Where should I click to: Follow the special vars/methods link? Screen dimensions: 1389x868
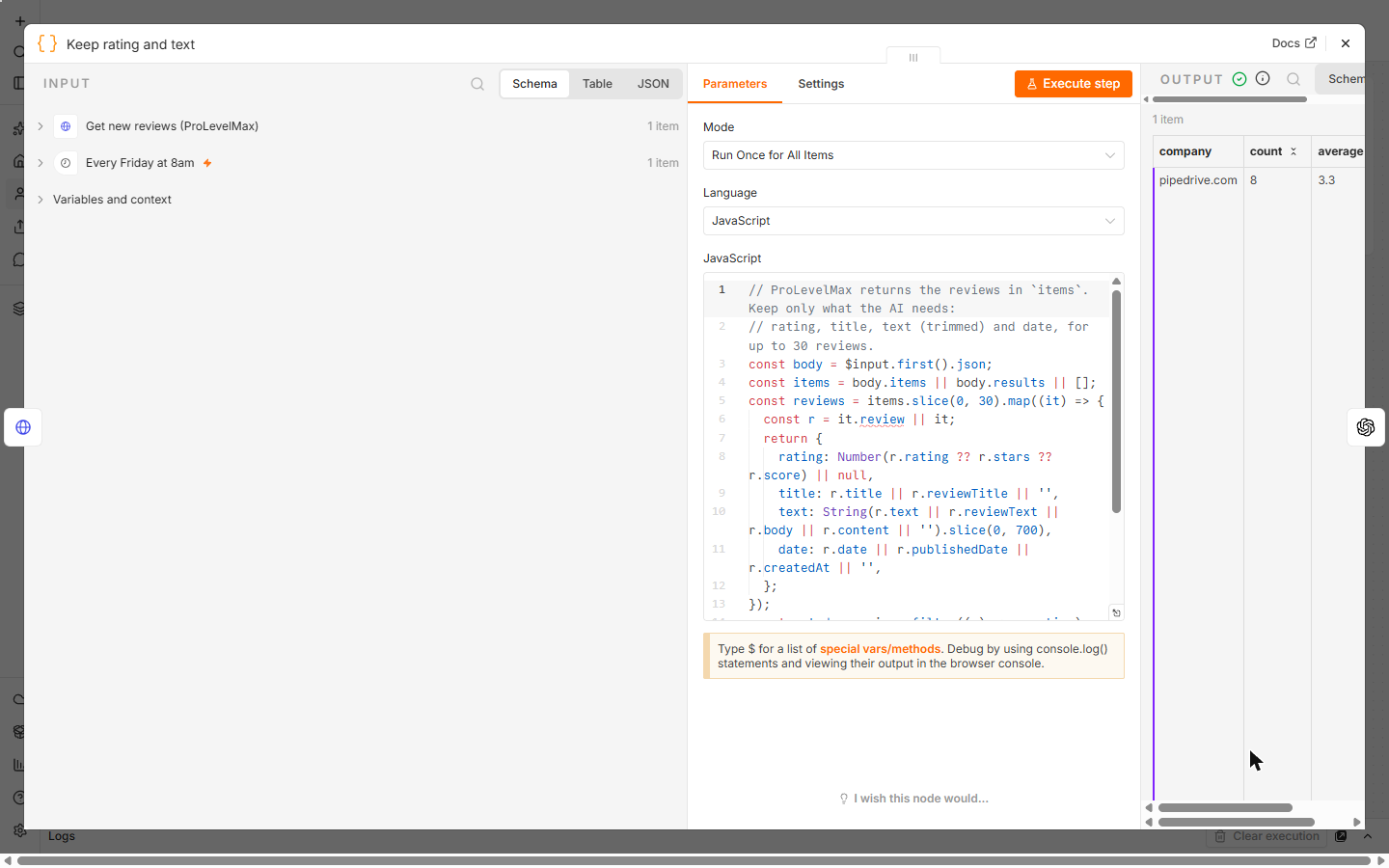(880, 649)
